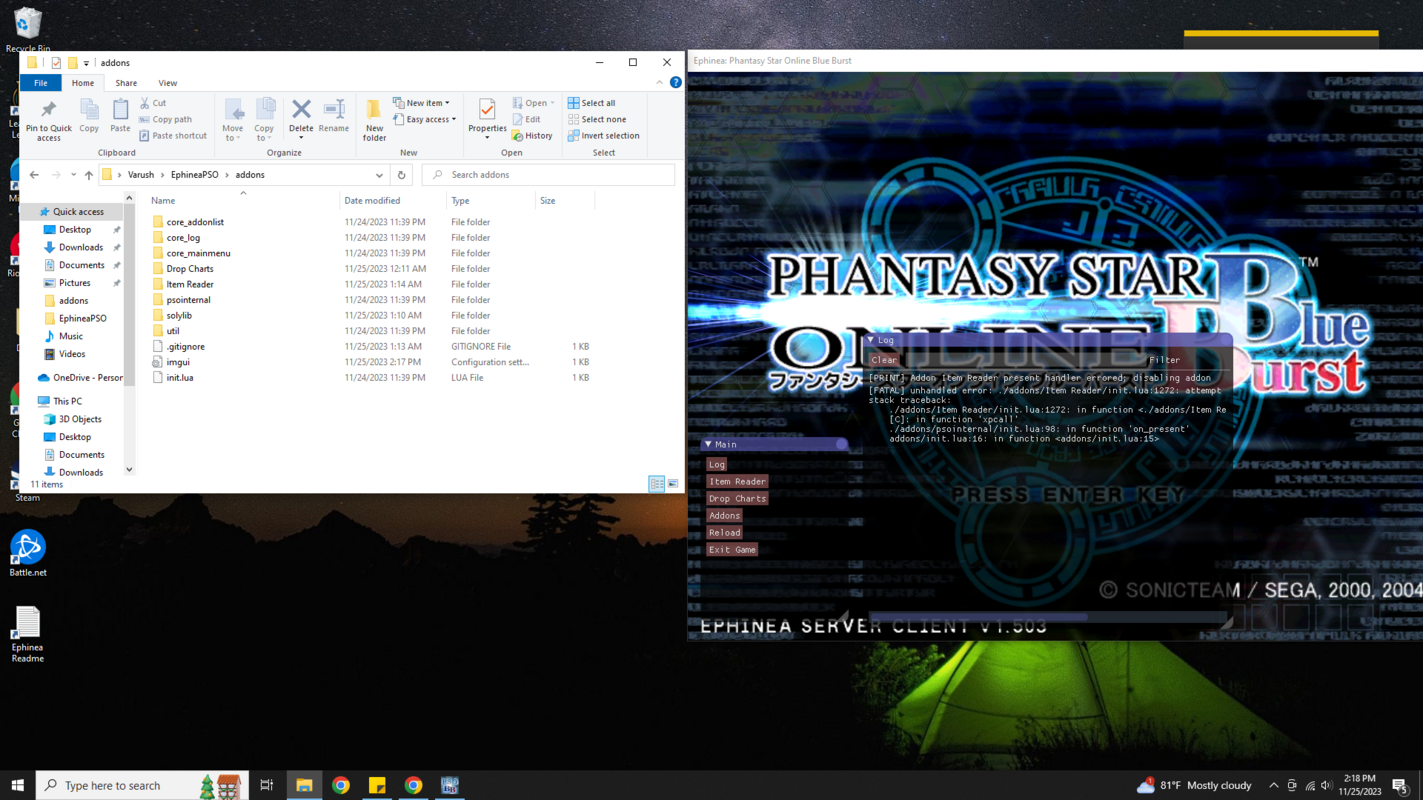The image size is (1423, 800).
Task: Open the Easy access dropdown
Action: pyautogui.click(x=425, y=119)
